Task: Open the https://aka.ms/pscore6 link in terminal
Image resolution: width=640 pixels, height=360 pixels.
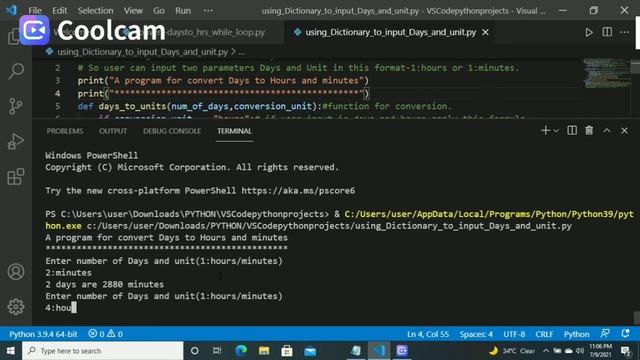Action: point(298,191)
